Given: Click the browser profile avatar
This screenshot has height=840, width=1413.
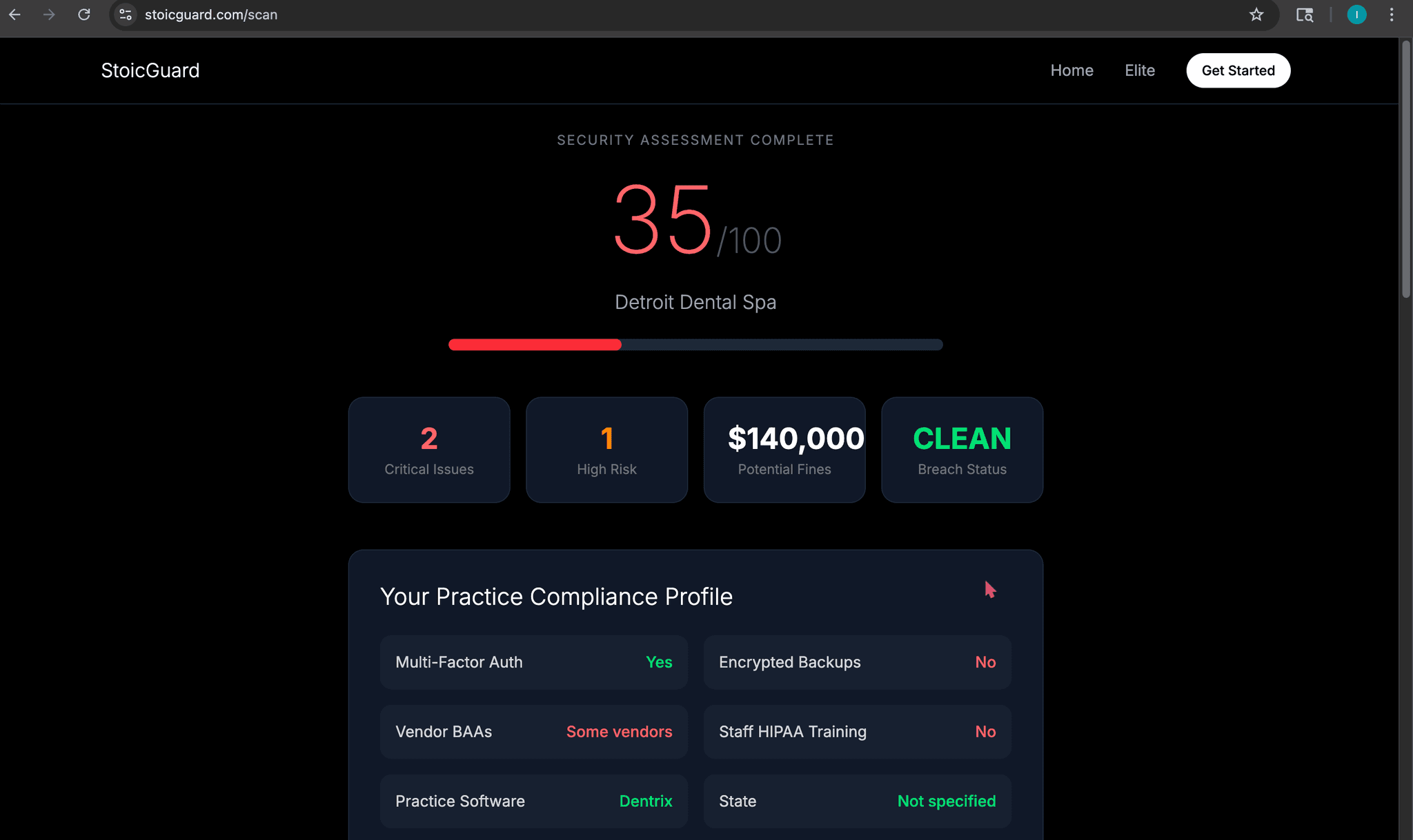Looking at the screenshot, I should (x=1356, y=14).
